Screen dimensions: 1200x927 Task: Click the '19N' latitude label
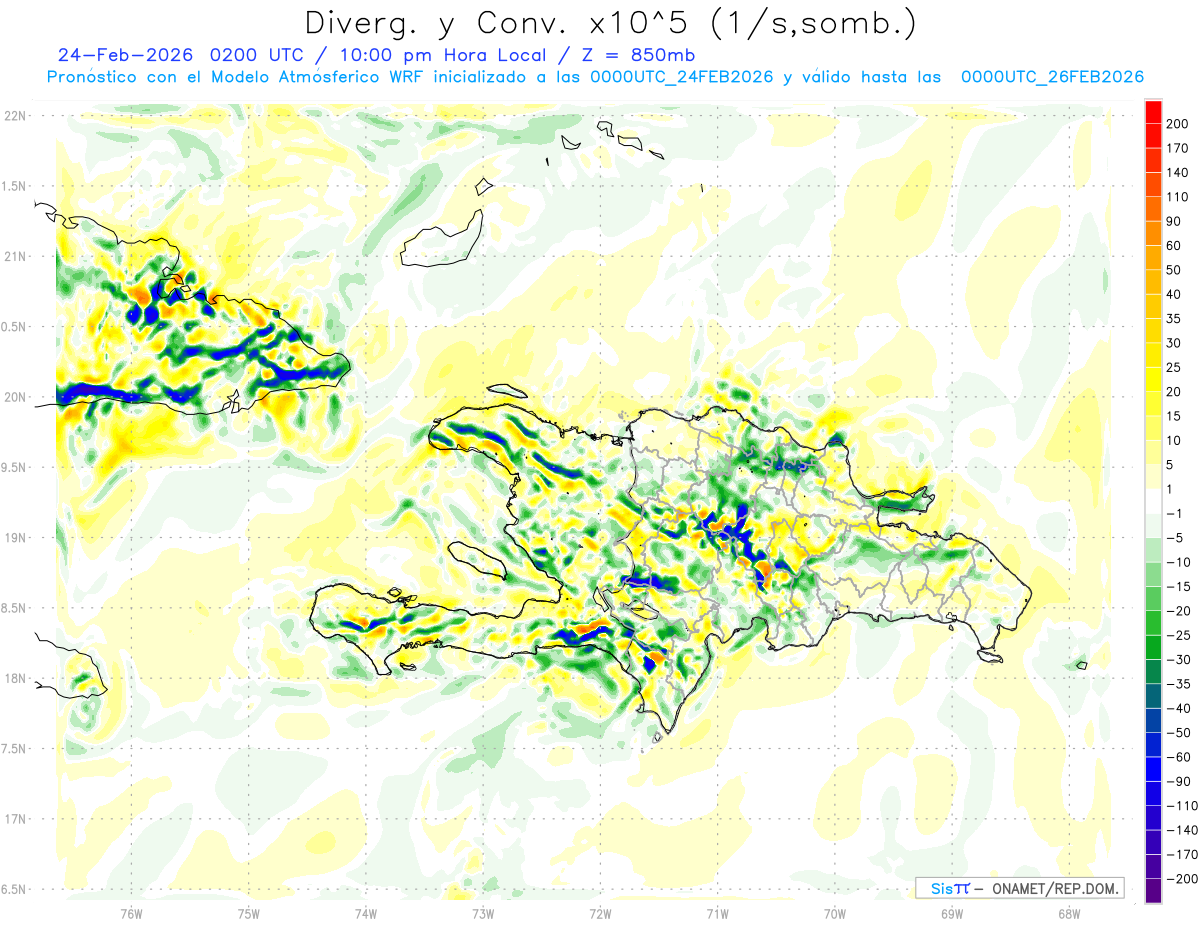point(15,538)
